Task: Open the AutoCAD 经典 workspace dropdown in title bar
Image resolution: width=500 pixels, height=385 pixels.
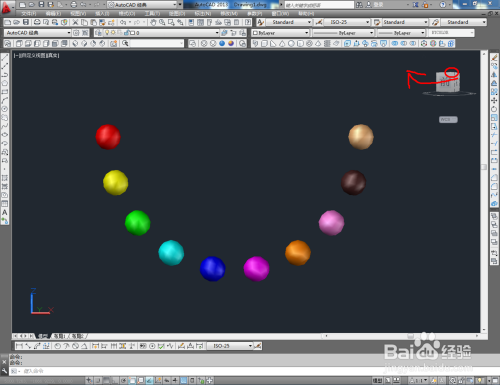Action: tap(142, 5)
